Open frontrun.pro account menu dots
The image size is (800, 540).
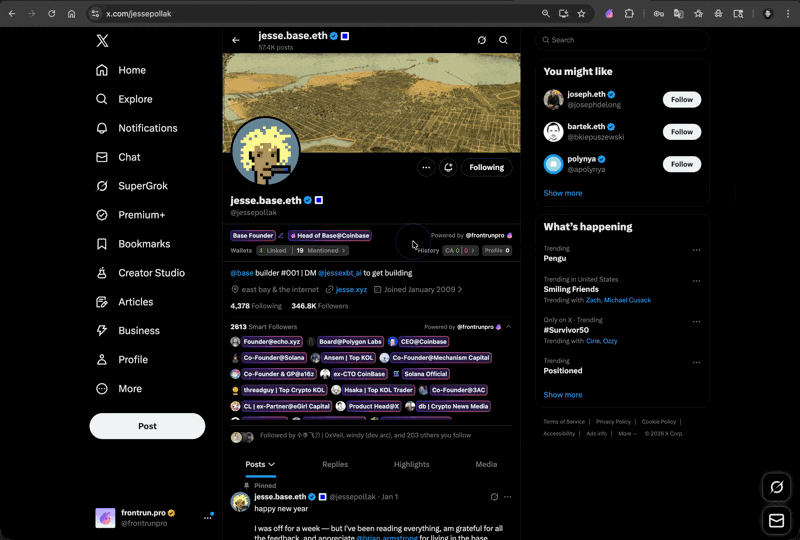208,518
